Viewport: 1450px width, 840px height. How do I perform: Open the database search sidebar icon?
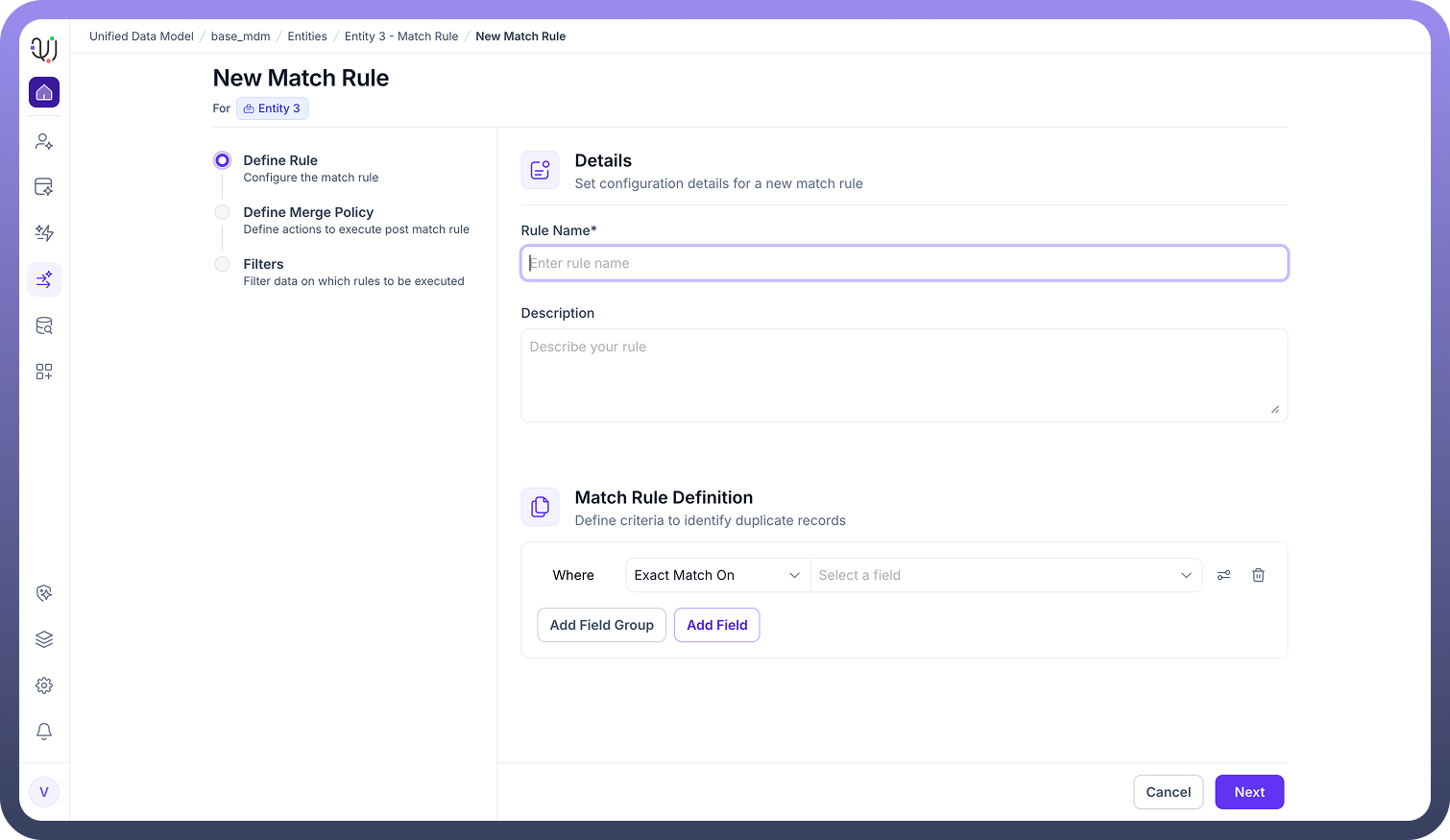(44, 325)
